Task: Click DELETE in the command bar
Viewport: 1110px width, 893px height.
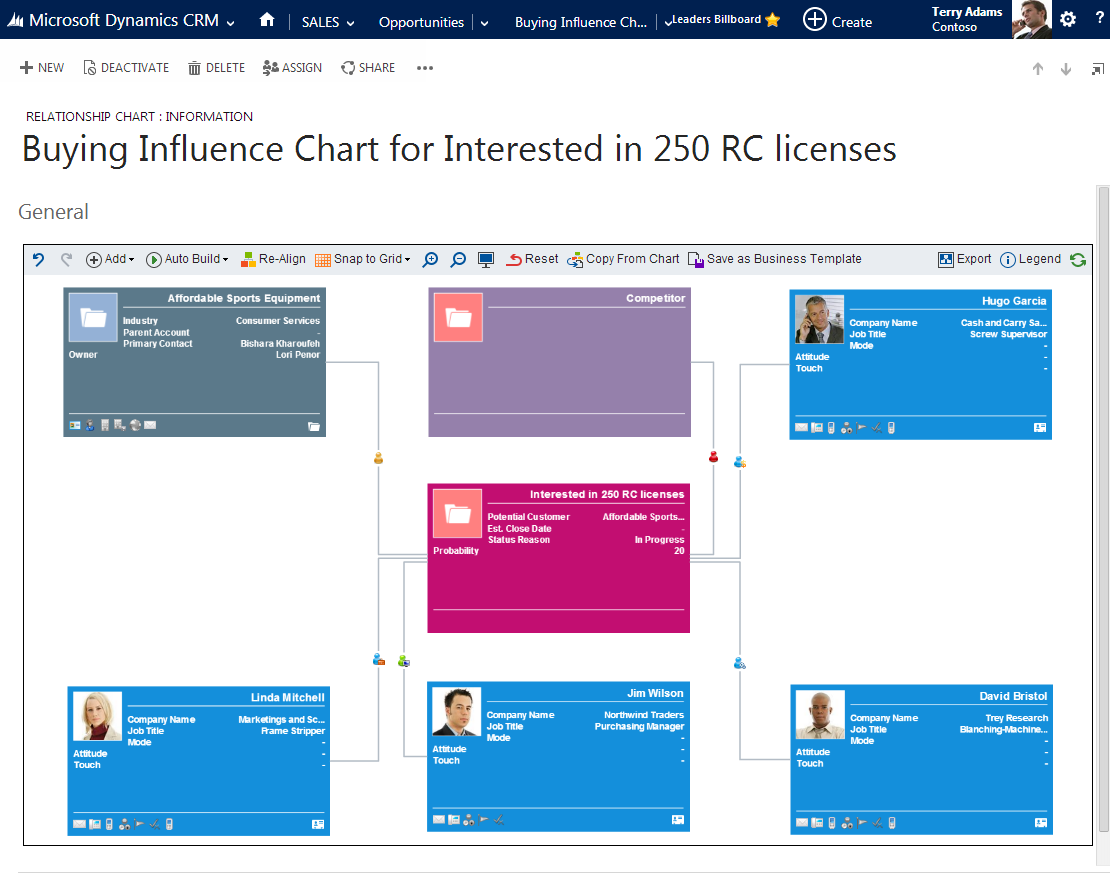Action: [x=217, y=68]
